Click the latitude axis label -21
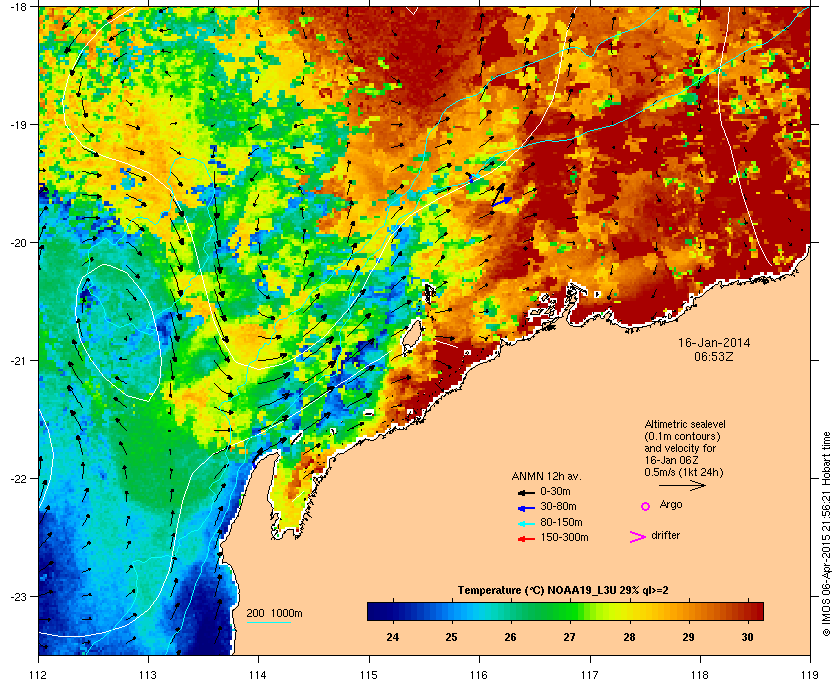Viewport: 840px width, 680px height. pyautogui.click(x=18, y=361)
